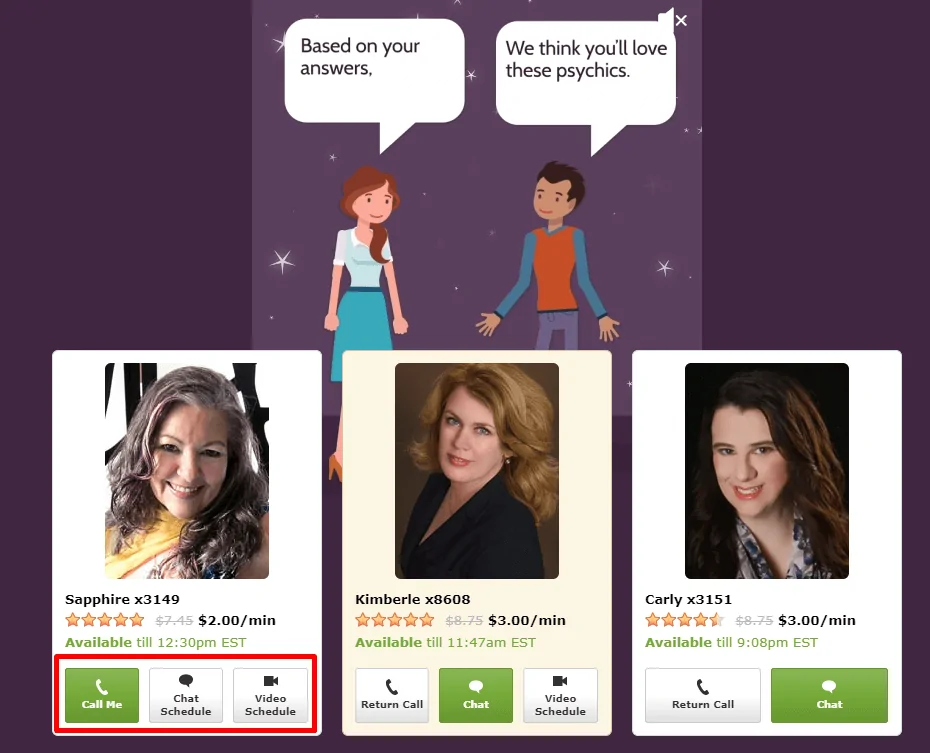Screen dimensions: 930x753
Task: Open Kimberle's Video Schedule button
Action: [x=560, y=695]
